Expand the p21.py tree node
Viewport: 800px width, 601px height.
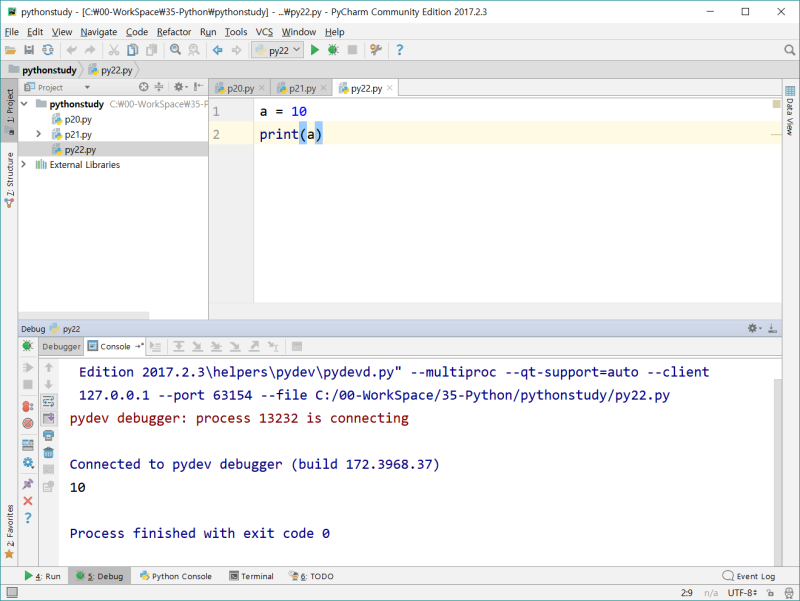[38, 134]
